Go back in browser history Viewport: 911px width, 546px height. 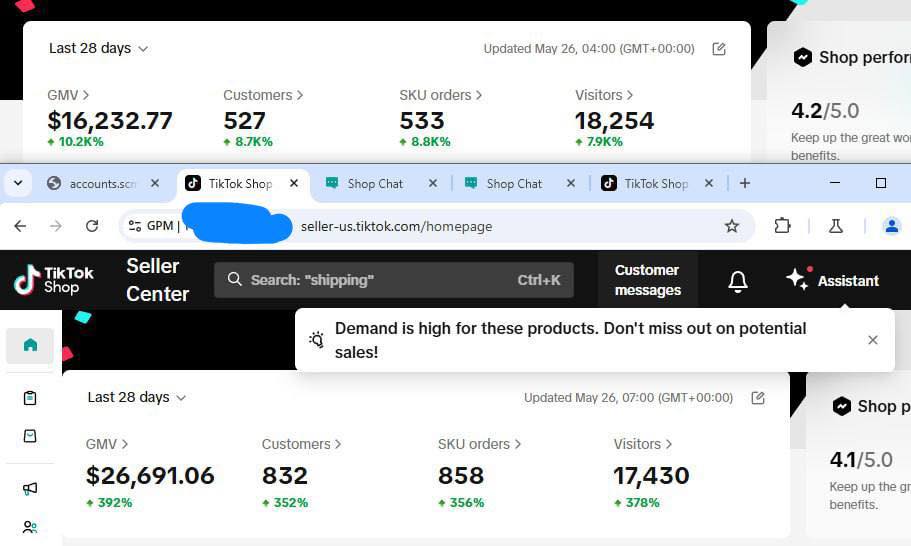point(20,226)
